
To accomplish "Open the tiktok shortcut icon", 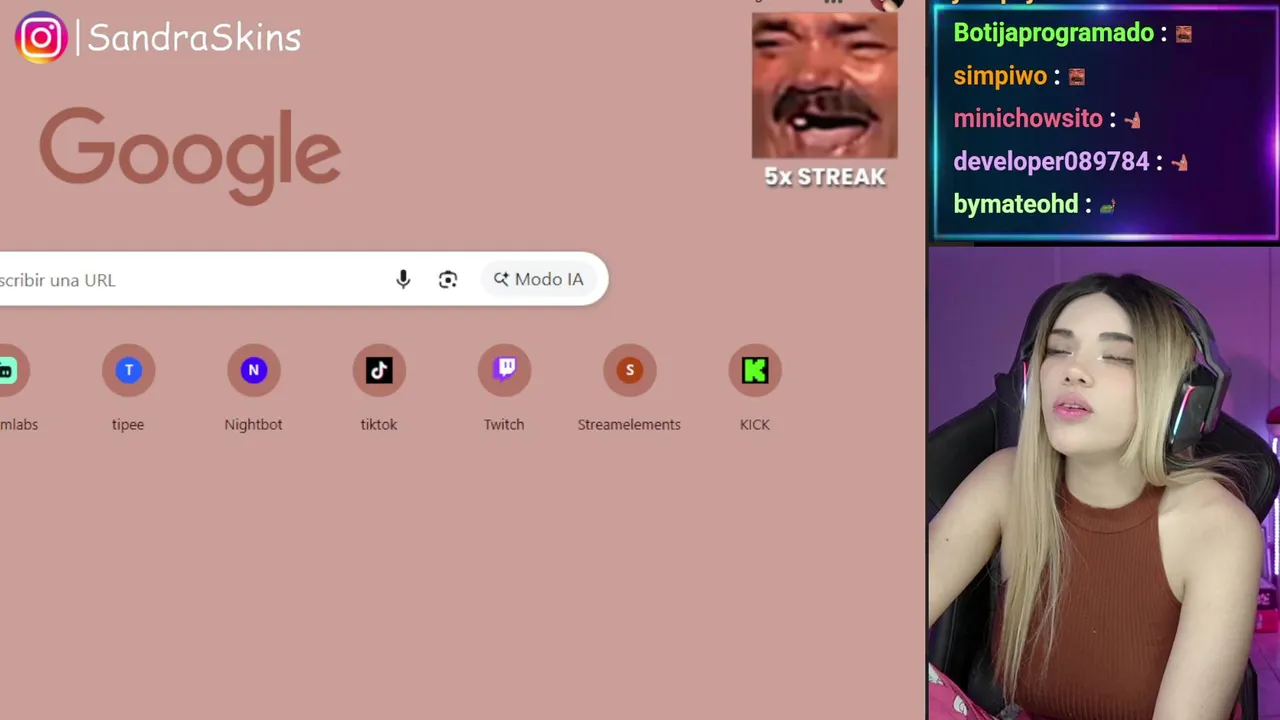I will coord(379,370).
